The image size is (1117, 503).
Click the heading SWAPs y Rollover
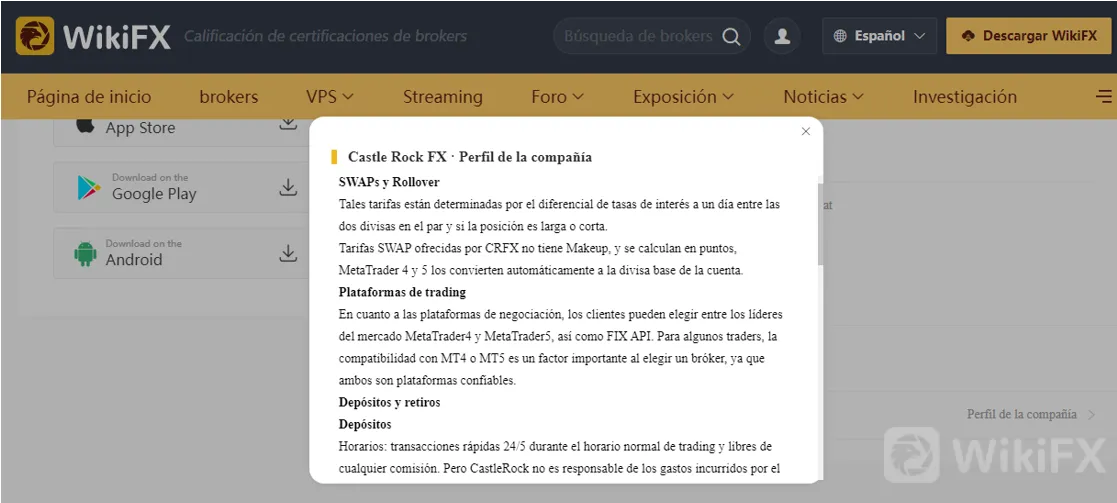pos(389,182)
